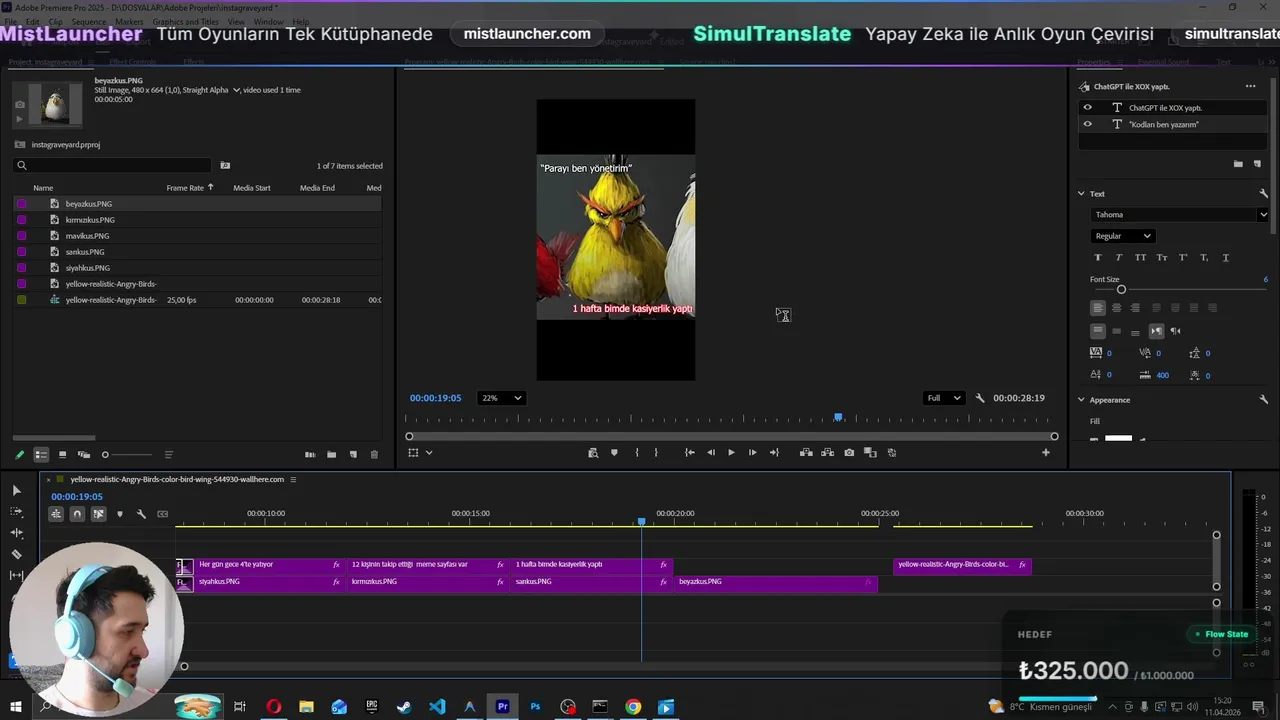Click the Lift button
The width and height of the screenshot is (1280, 720).
[806, 453]
